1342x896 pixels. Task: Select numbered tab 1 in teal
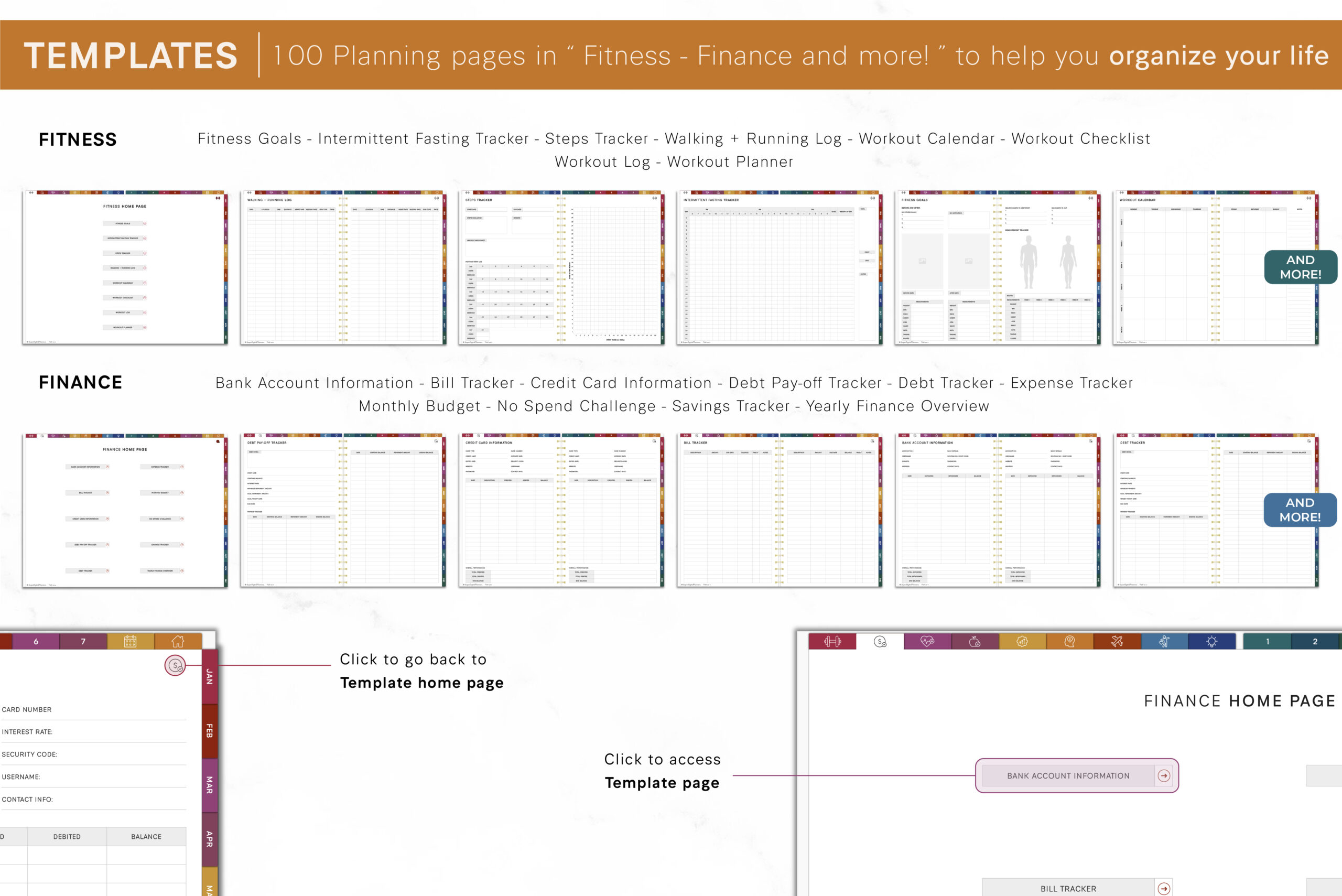tap(1267, 642)
